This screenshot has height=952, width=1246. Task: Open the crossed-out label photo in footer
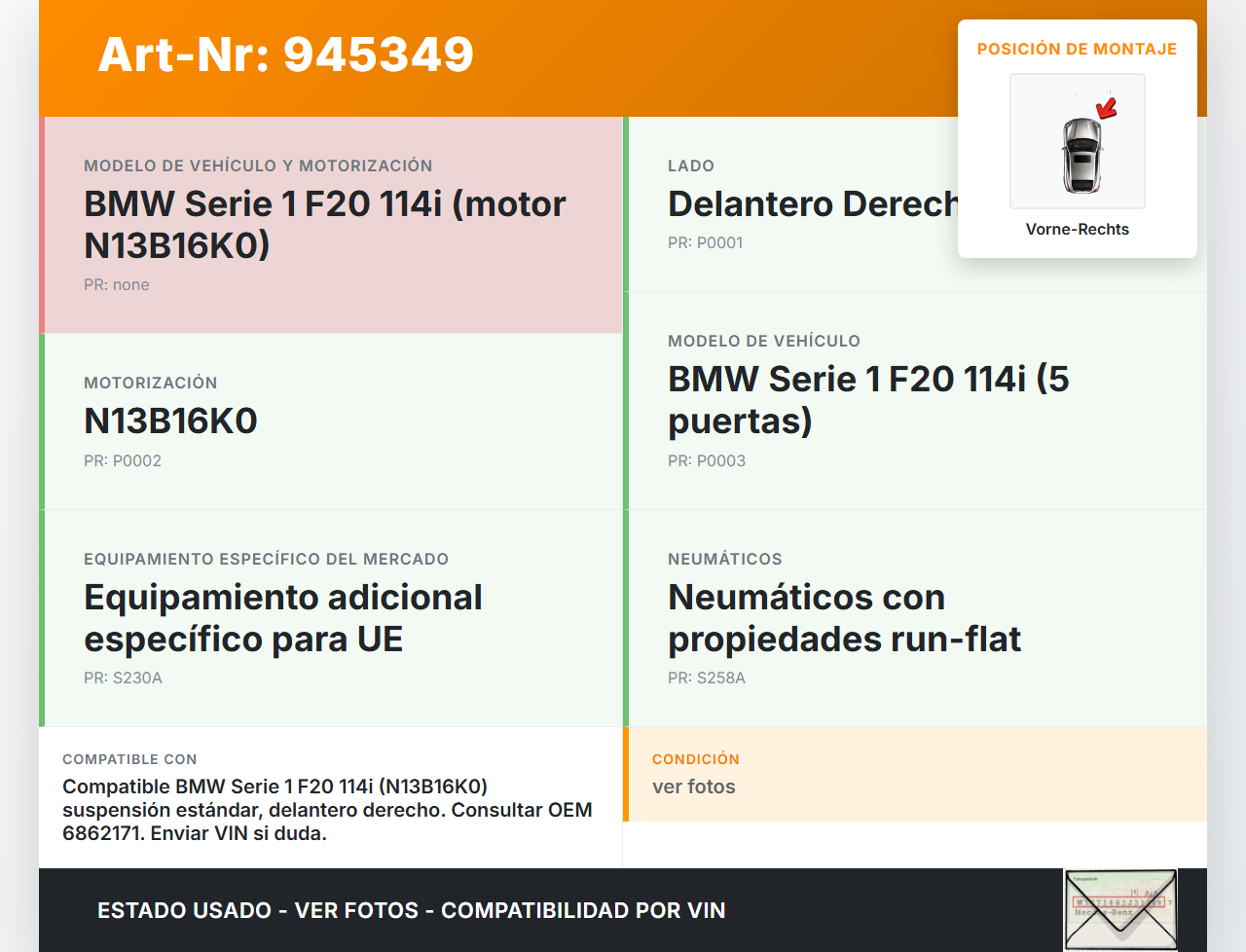tap(1120, 910)
